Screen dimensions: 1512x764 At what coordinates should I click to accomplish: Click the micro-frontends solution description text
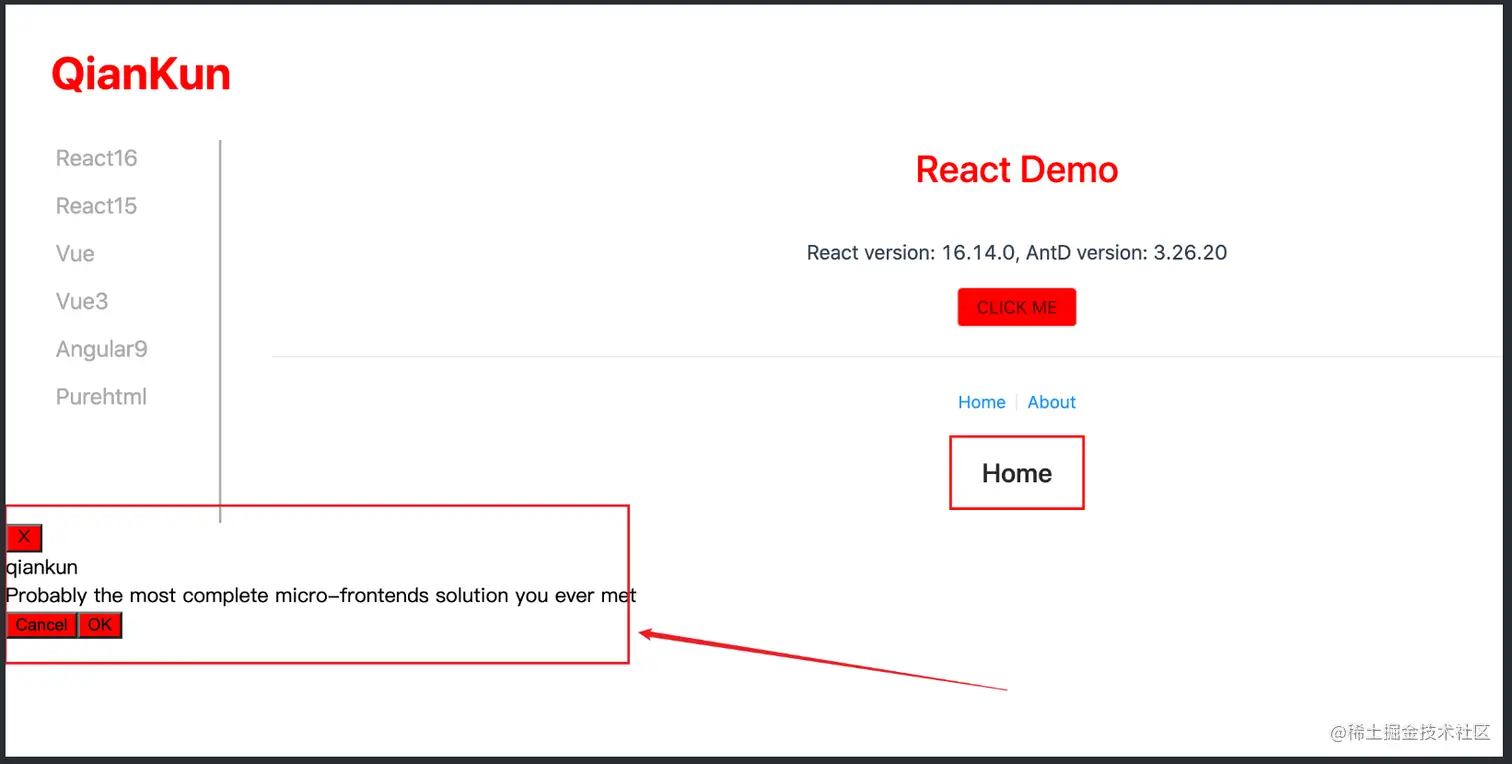321,596
